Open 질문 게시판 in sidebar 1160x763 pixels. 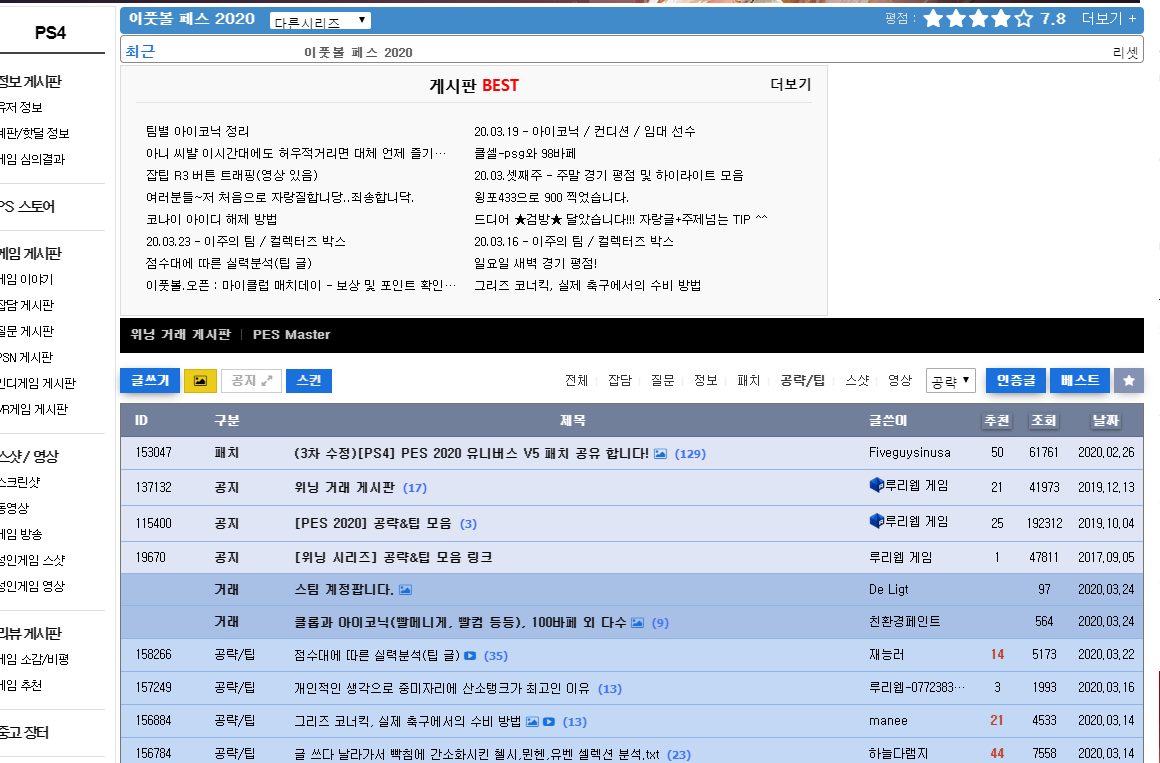(27, 332)
